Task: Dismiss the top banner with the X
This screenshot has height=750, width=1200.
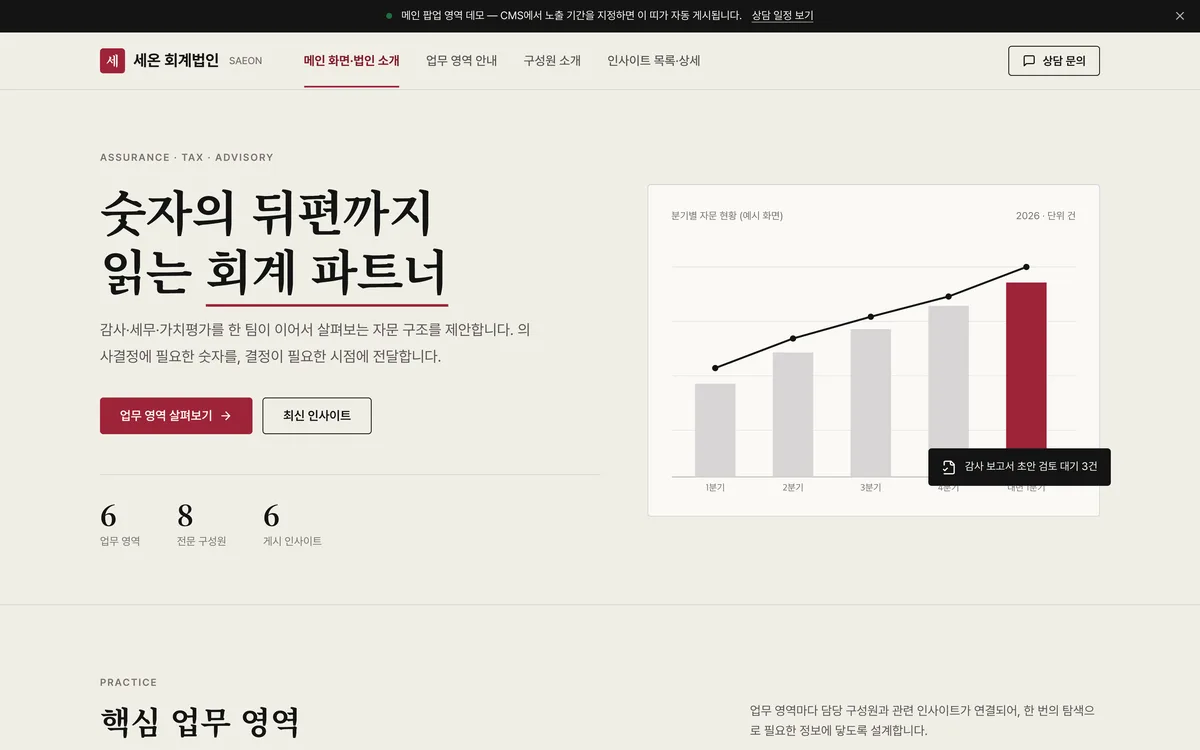Action: pos(1179,16)
